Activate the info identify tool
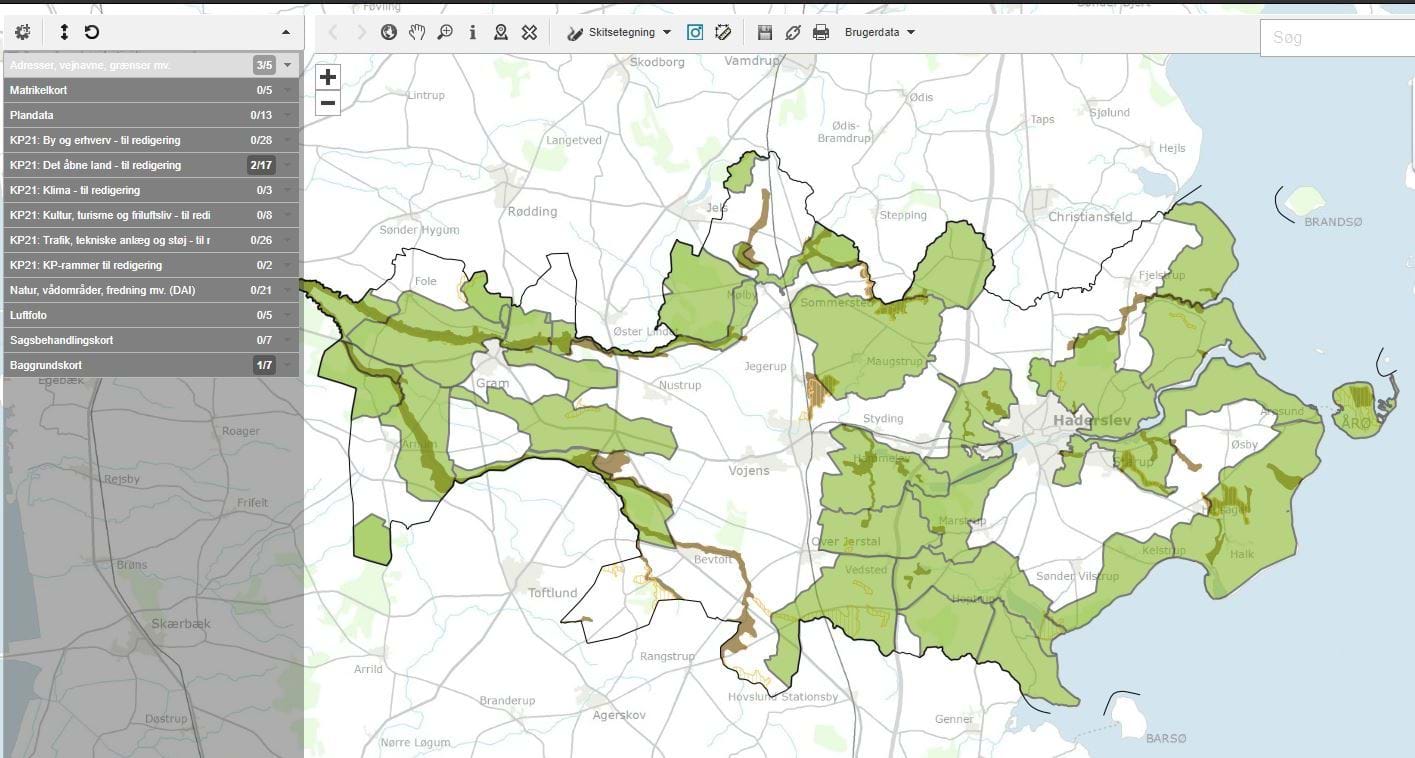 [473, 32]
